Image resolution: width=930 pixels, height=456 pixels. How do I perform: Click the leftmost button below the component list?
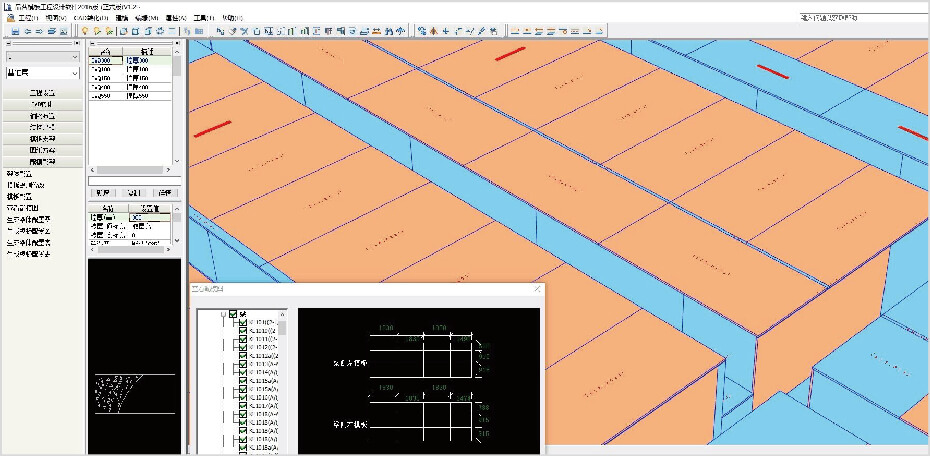coord(102,192)
